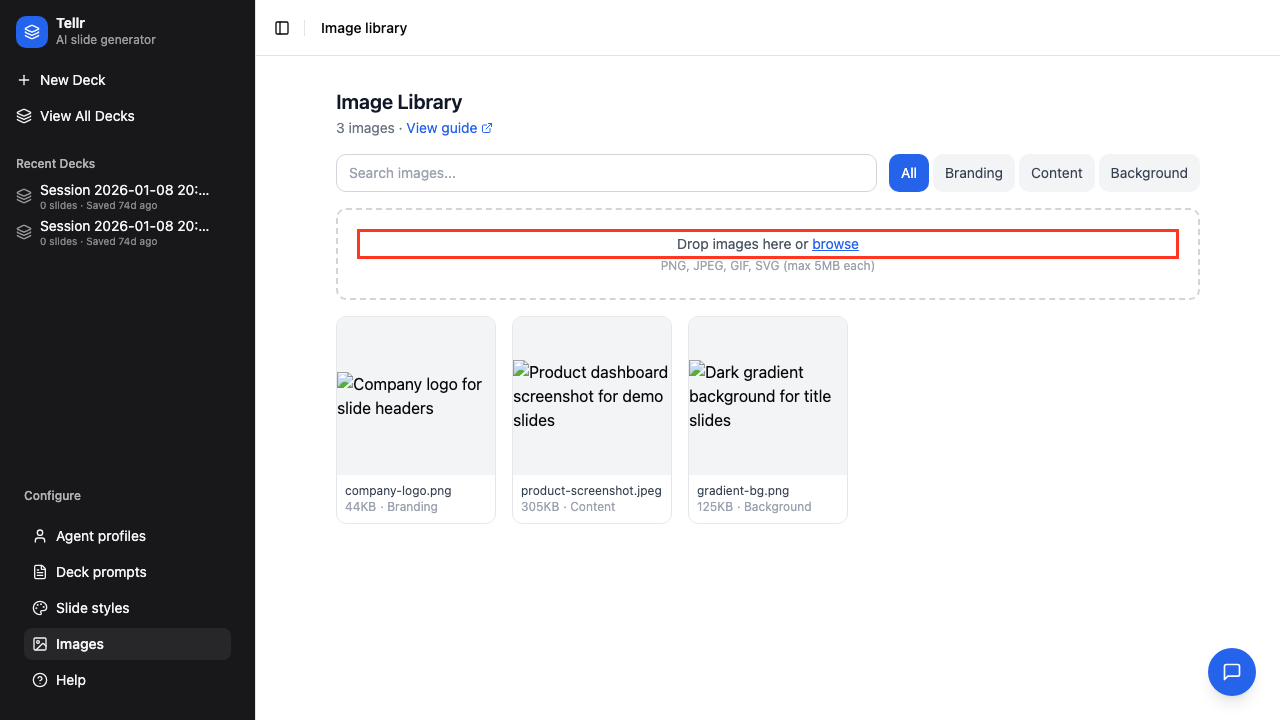Open the first recent Session deck
Screen dimensions: 1280x720
[124, 196]
